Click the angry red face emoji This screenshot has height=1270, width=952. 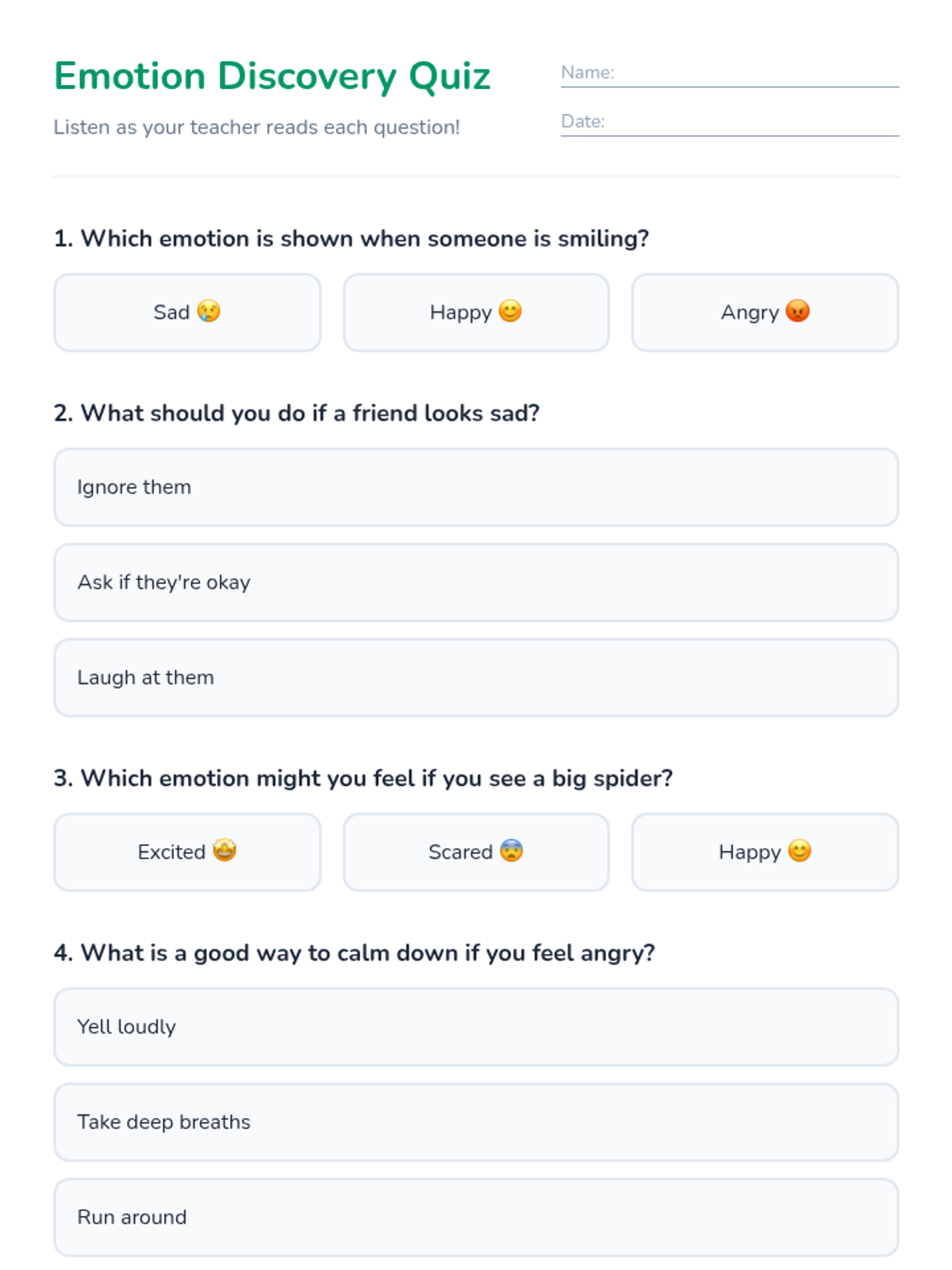click(x=797, y=311)
